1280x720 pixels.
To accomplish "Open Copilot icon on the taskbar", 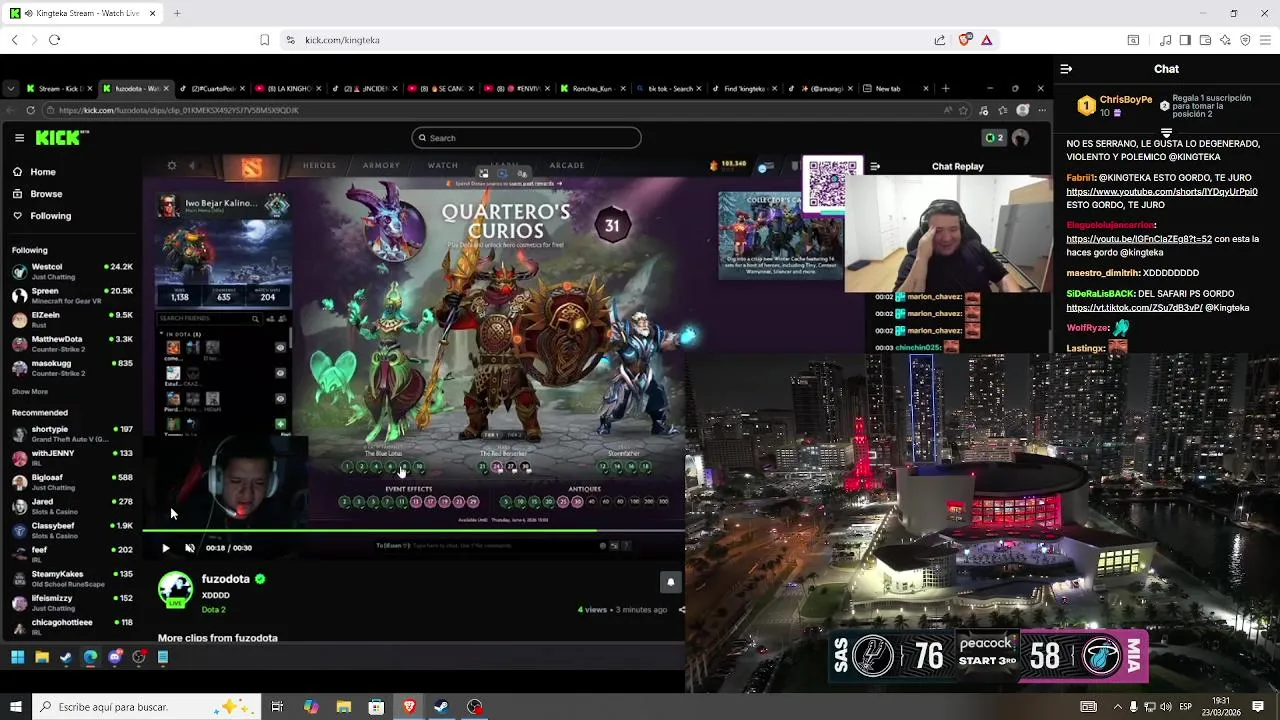I will (311, 707).
